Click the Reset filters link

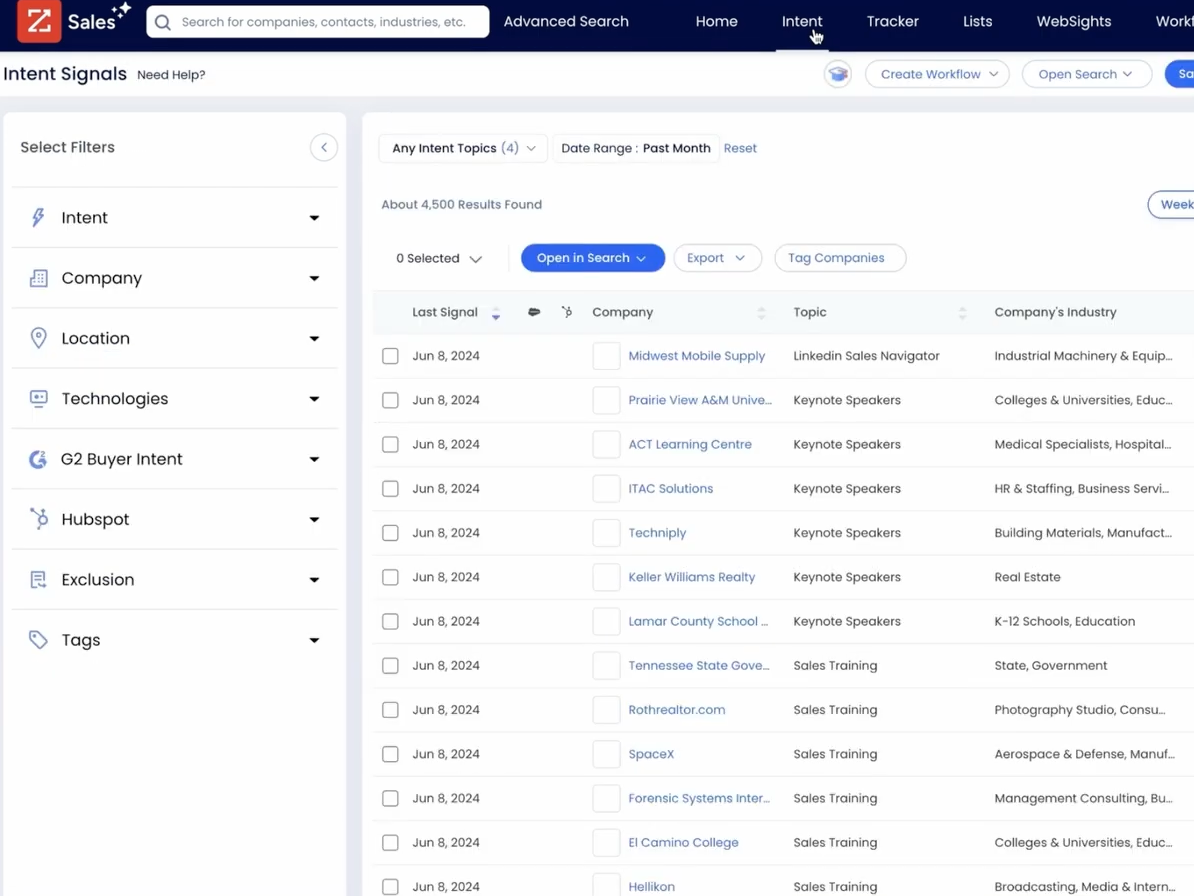740,147
